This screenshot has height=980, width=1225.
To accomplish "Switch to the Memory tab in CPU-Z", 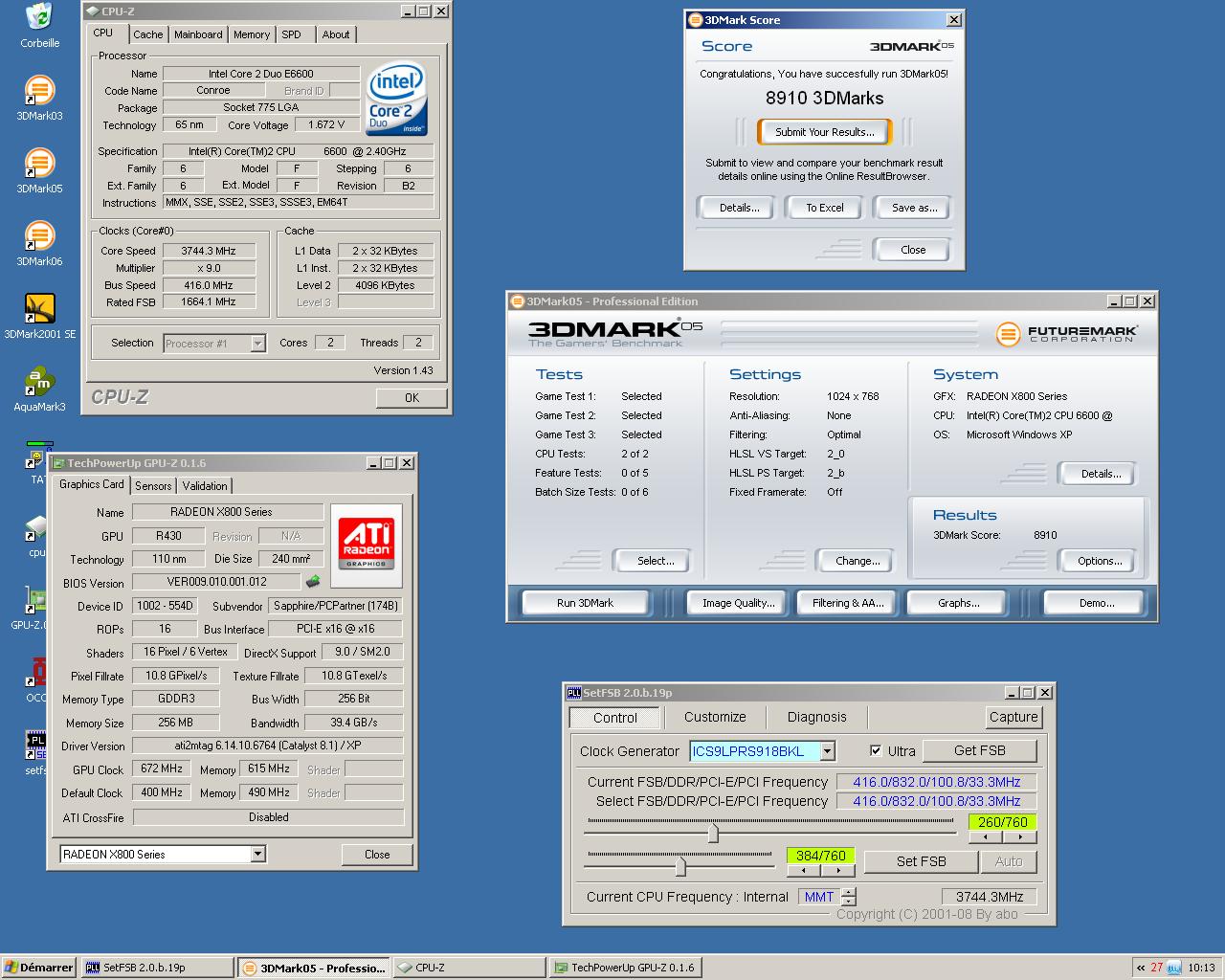I will click(252, 34).
